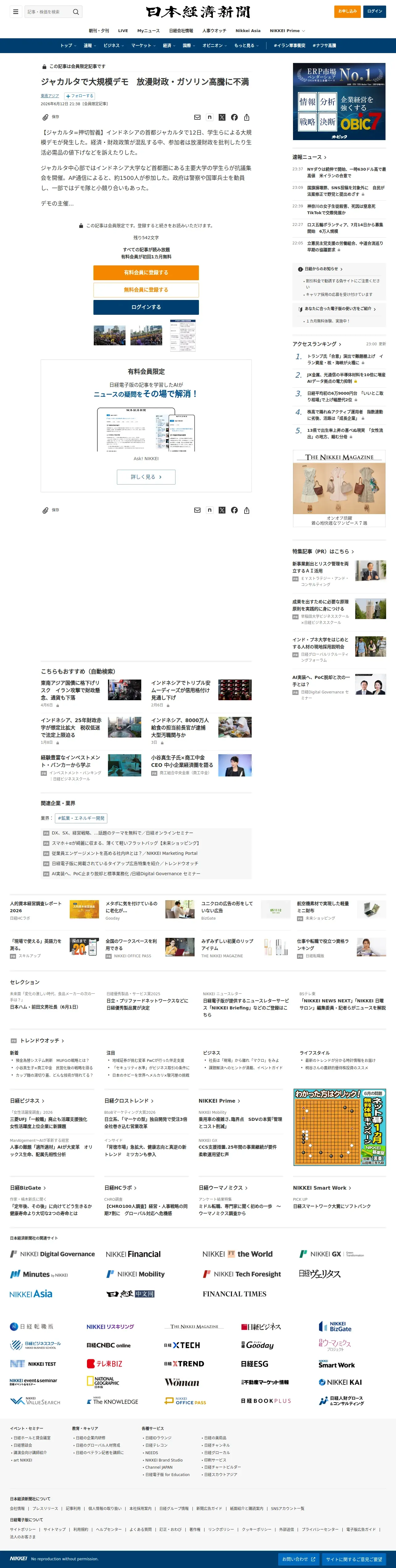Screen dimensions: 396x1568
Task: Open the Minutes by NIKKEI logo
Action: click(39, 1274)
